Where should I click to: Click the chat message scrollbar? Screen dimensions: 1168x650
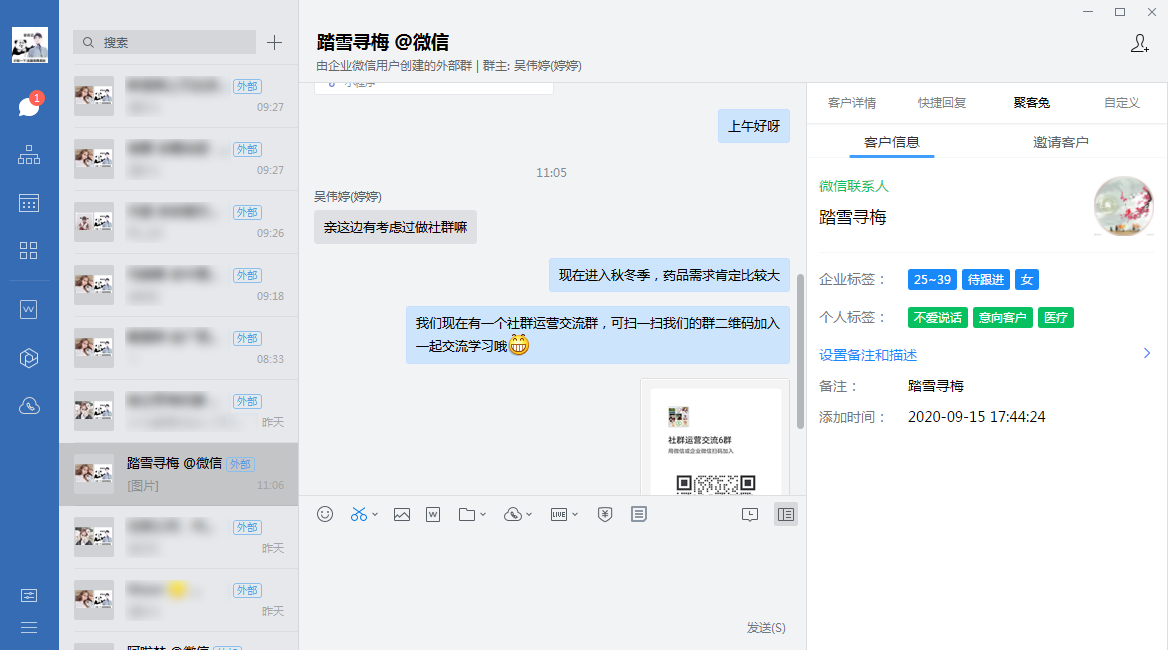[800, 351]
